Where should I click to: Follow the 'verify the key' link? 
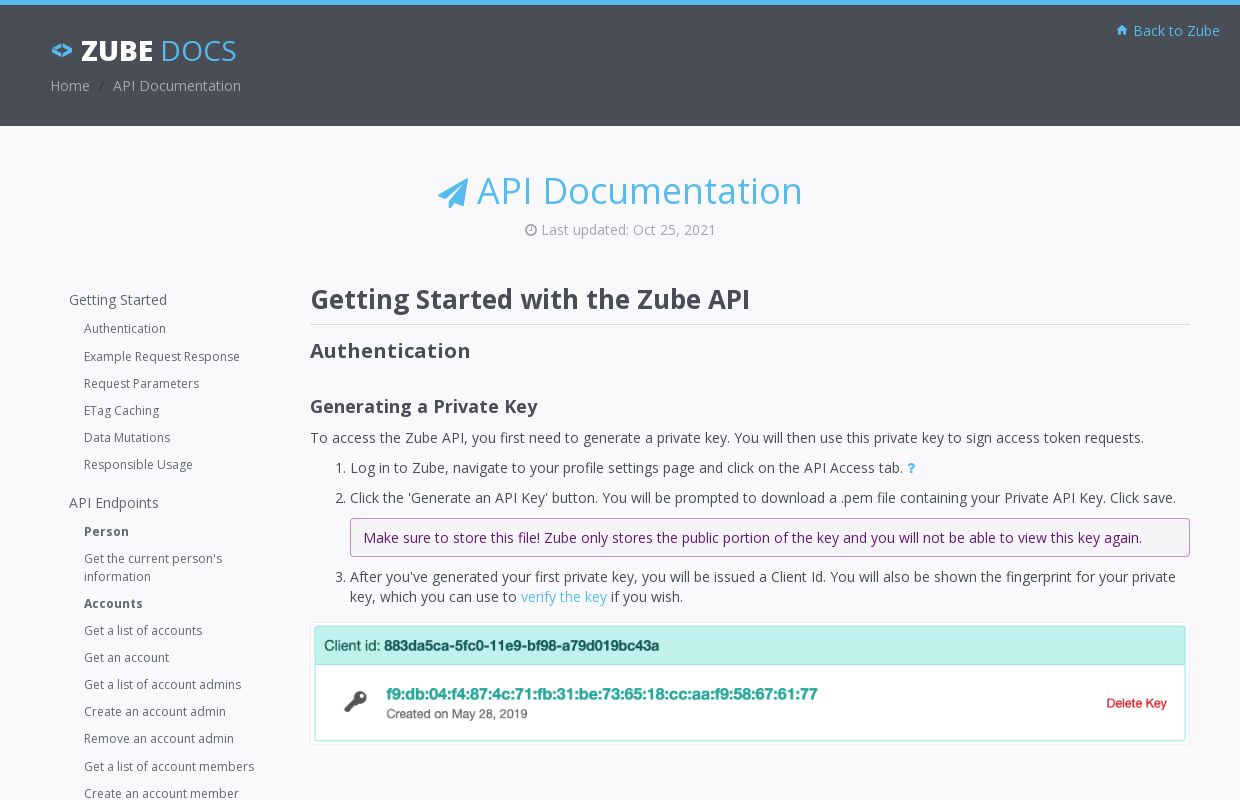tap(564, 597)
